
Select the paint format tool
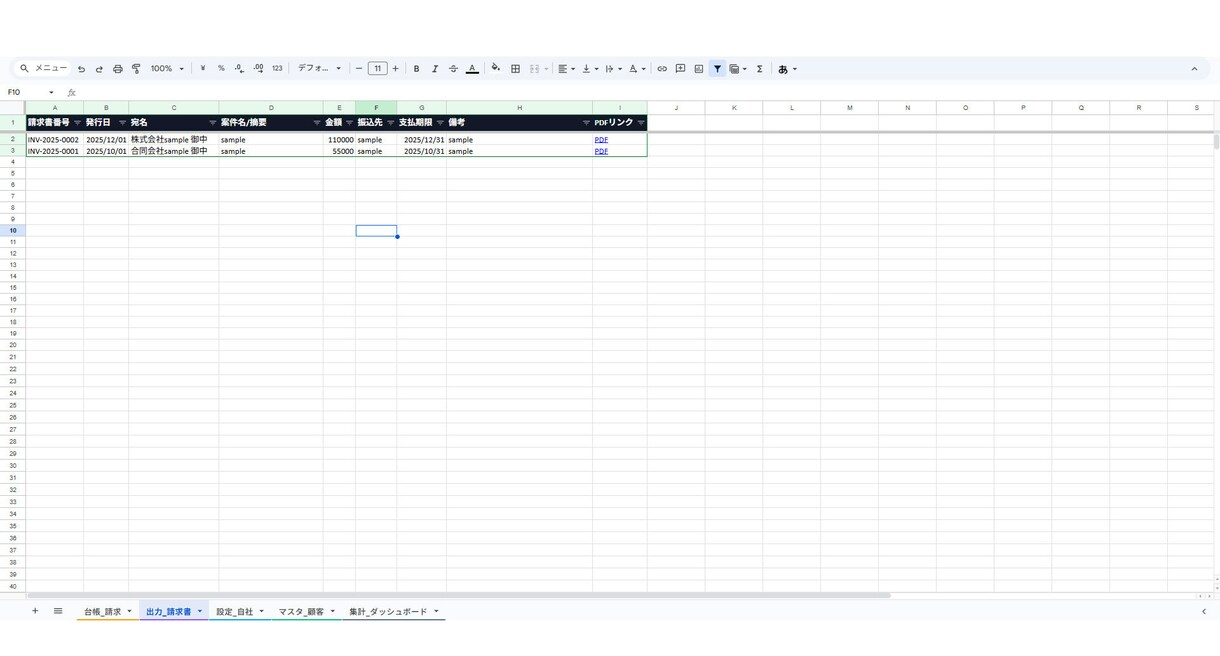[x=136, y=69]
